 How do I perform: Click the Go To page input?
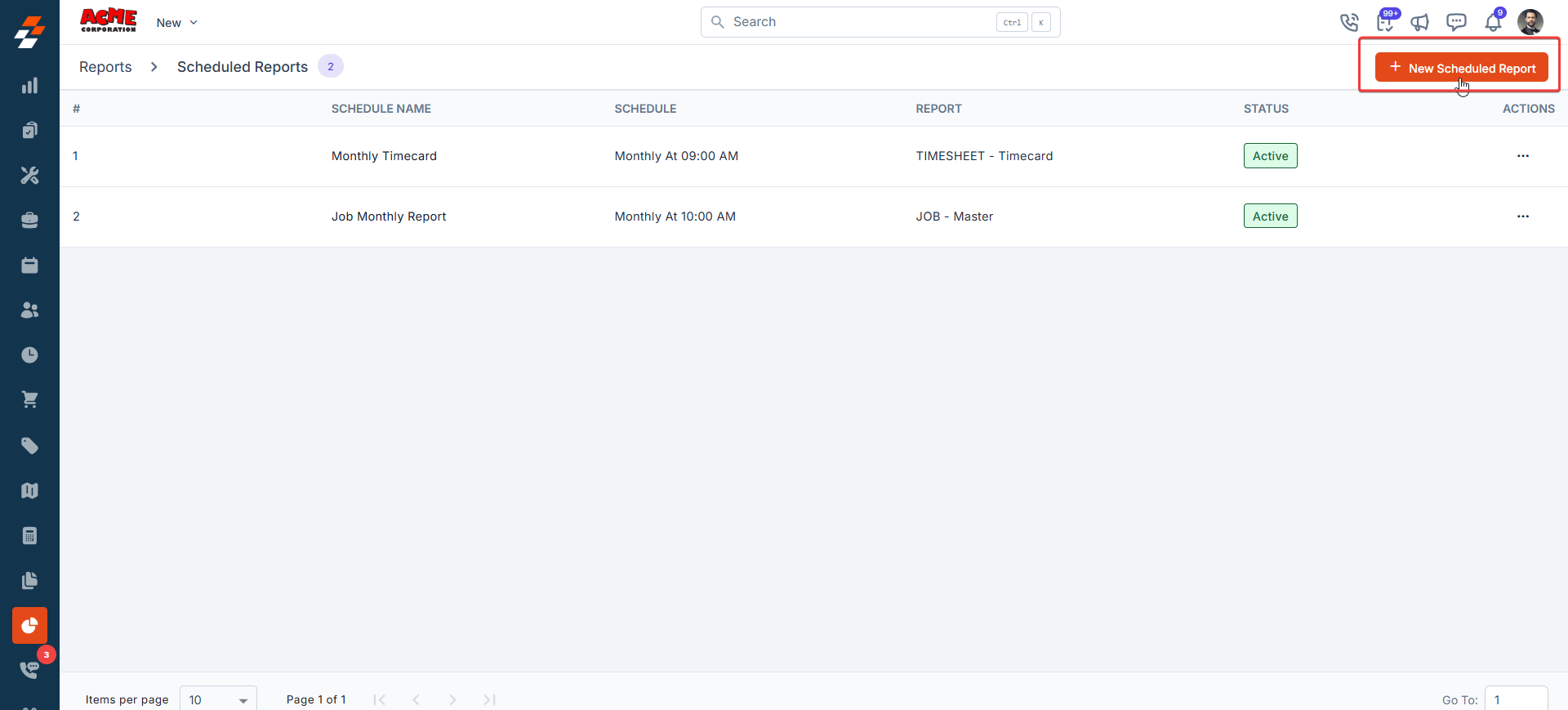point(1516,699)
